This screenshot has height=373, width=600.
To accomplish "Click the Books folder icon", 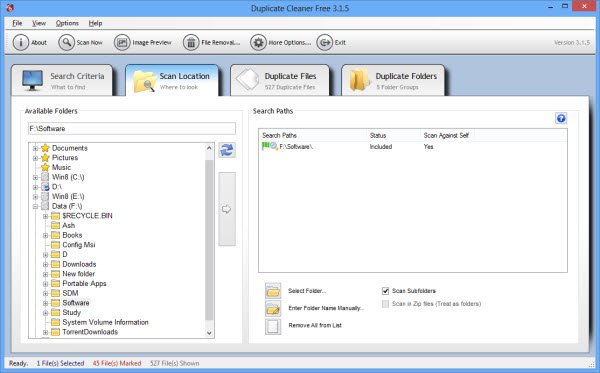I will 55,235.
